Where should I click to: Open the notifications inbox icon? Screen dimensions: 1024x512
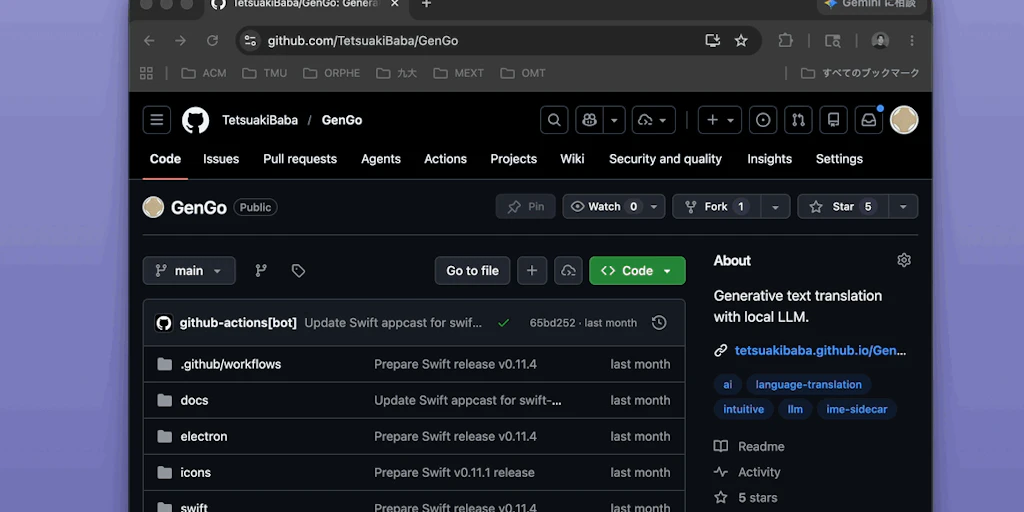pyautogui.click(x=869, y=120)
